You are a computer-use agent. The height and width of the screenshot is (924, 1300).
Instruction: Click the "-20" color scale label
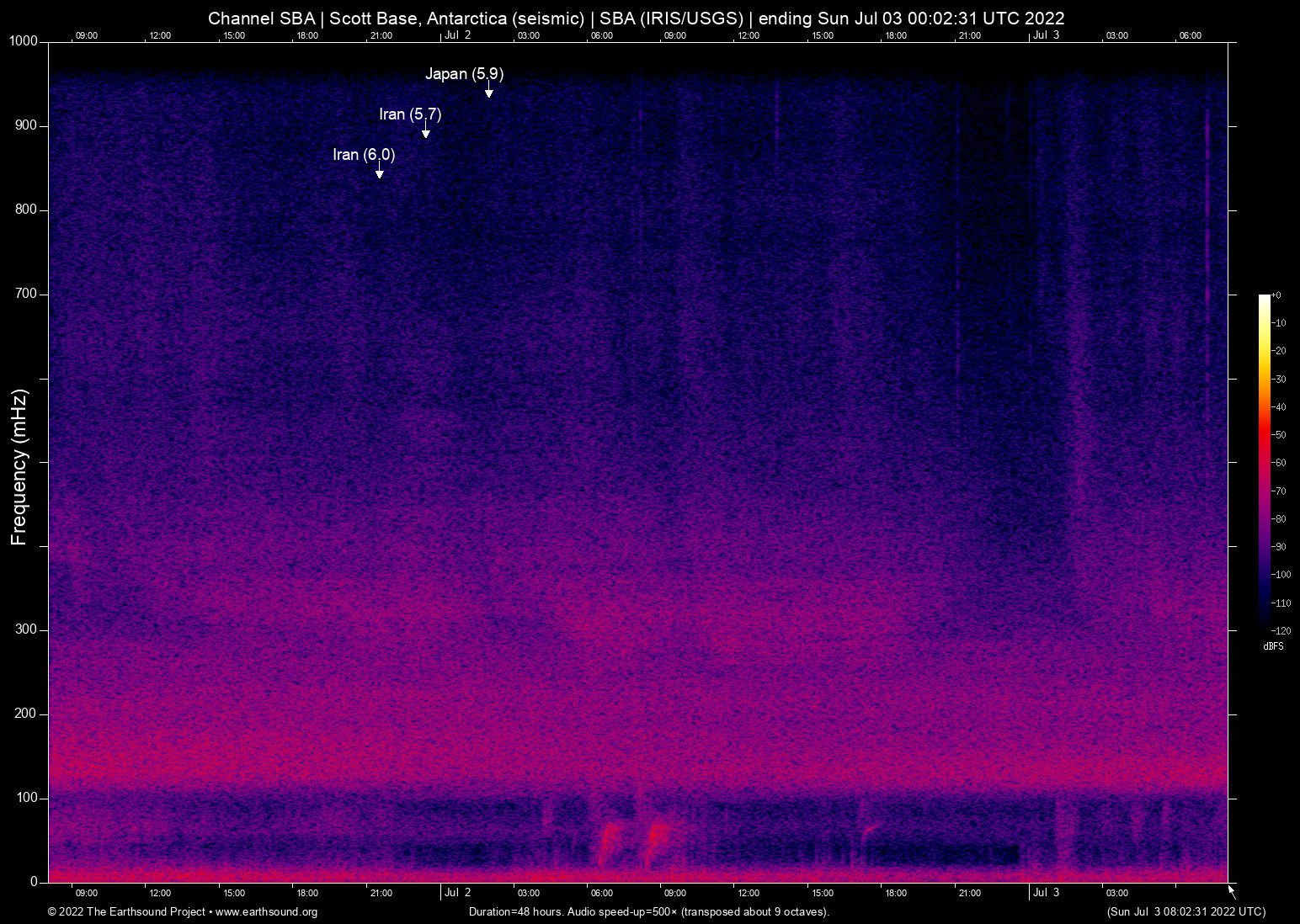pos(1279,351)
